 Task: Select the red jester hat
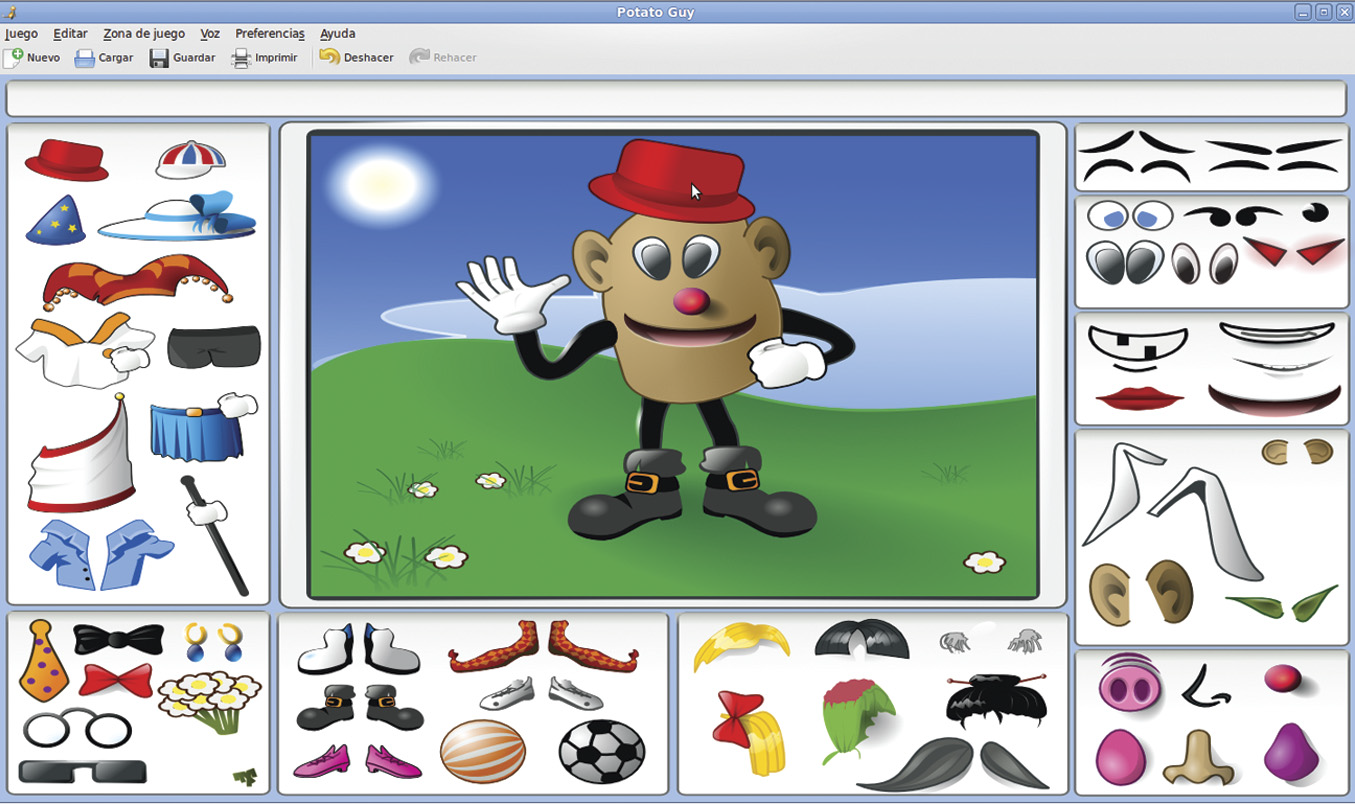(x=136, y=279)
